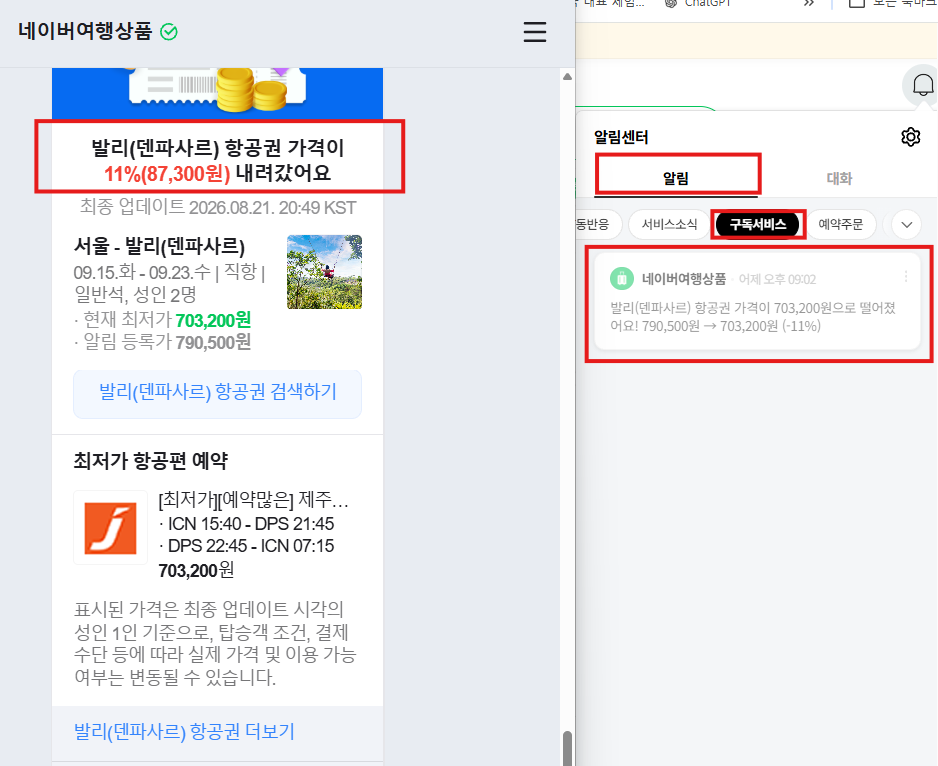Click the 네이버여행상품 header title
The image size is (938, 766).
point(85,31)
